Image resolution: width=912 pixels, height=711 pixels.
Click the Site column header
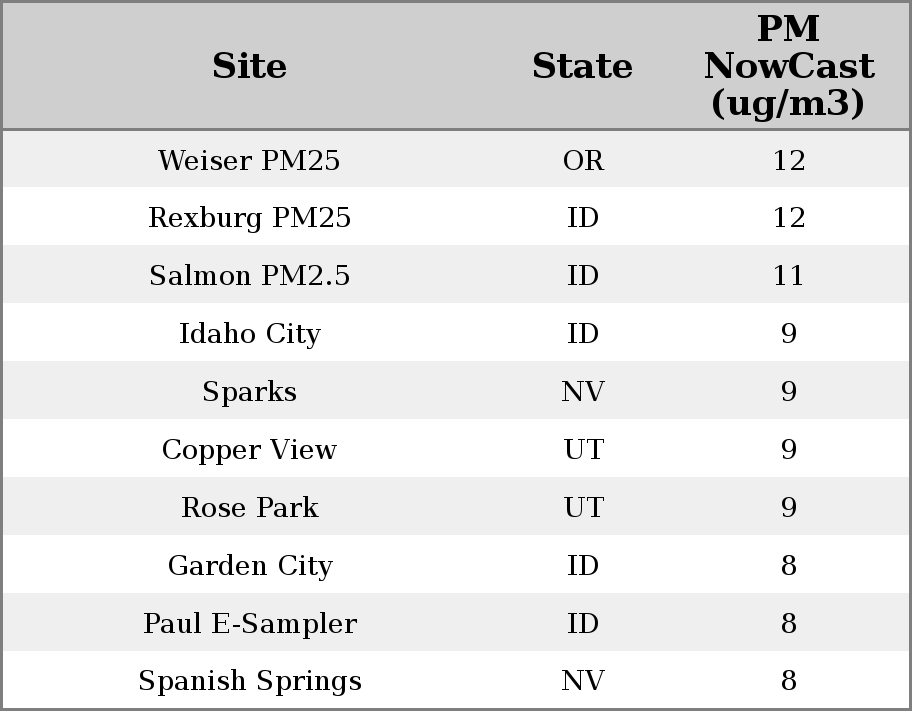[249, 66]
